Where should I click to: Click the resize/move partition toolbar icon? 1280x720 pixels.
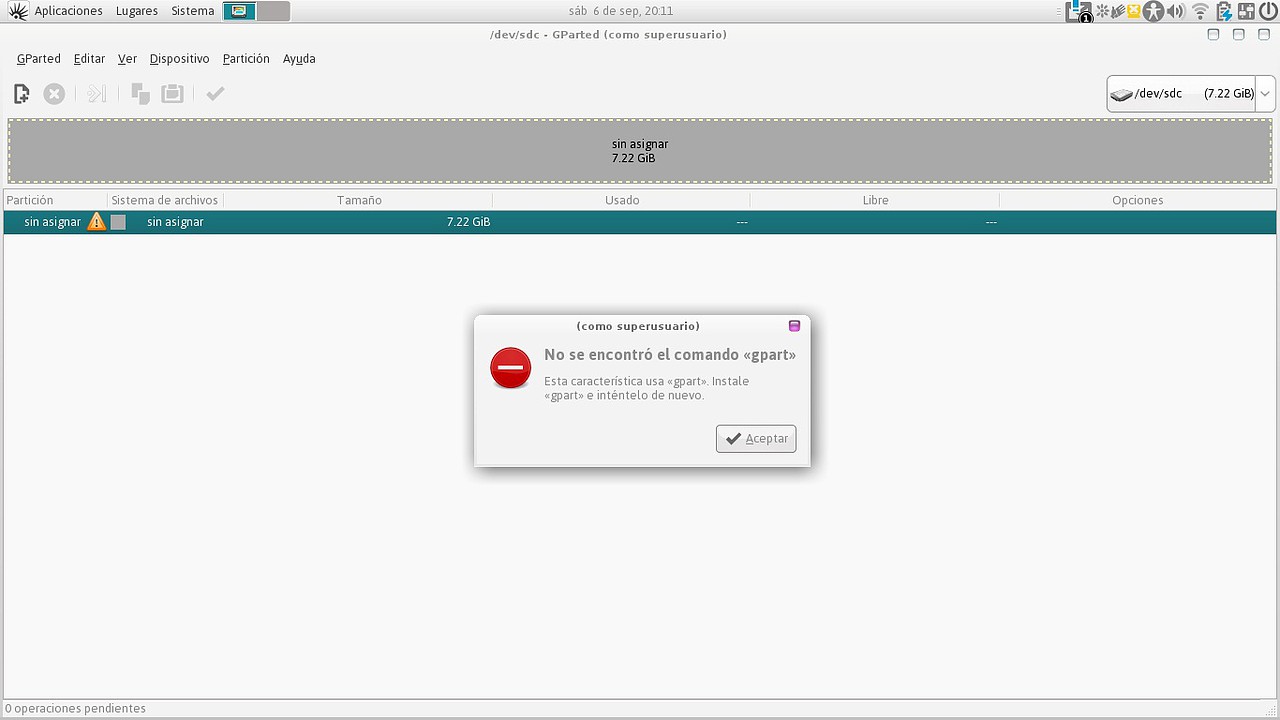[x=96, y=94]
